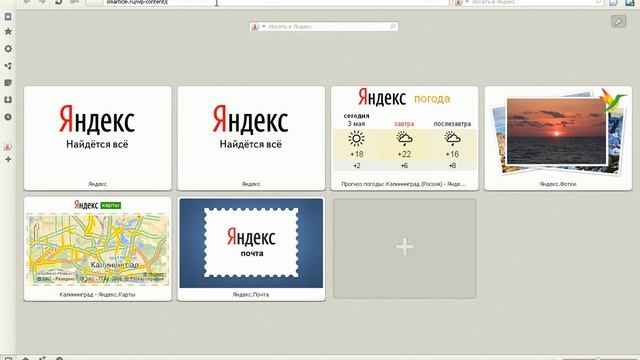This screenshot has height=360, width=640.
Task: Click the 'Яндекс.Фотки' tile caption
Action: click(x=558, y=184)
